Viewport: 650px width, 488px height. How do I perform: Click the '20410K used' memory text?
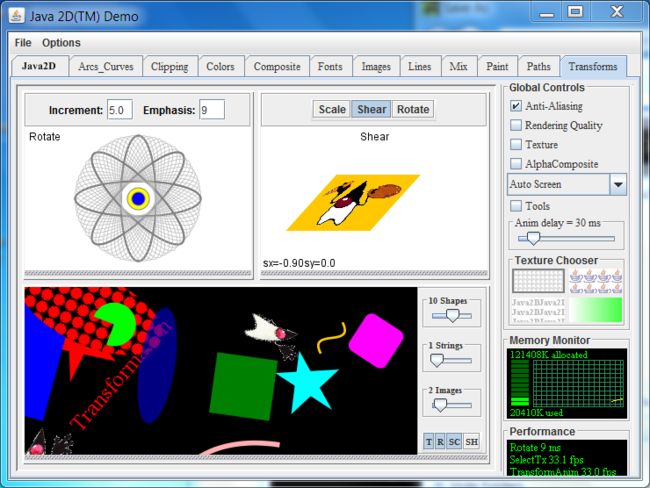tap(536, 413)
